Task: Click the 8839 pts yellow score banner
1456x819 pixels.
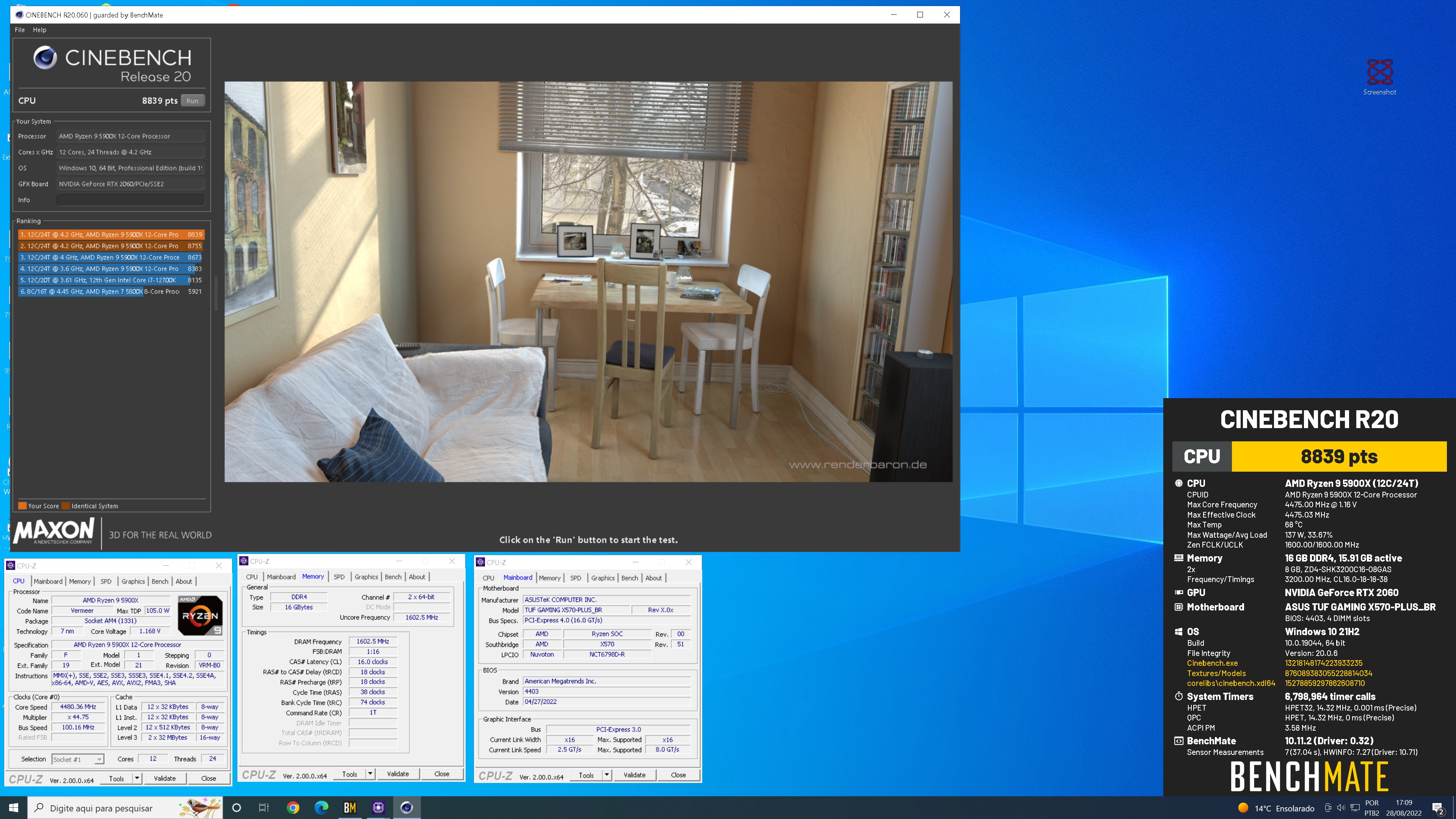Action: point(1338,456)
